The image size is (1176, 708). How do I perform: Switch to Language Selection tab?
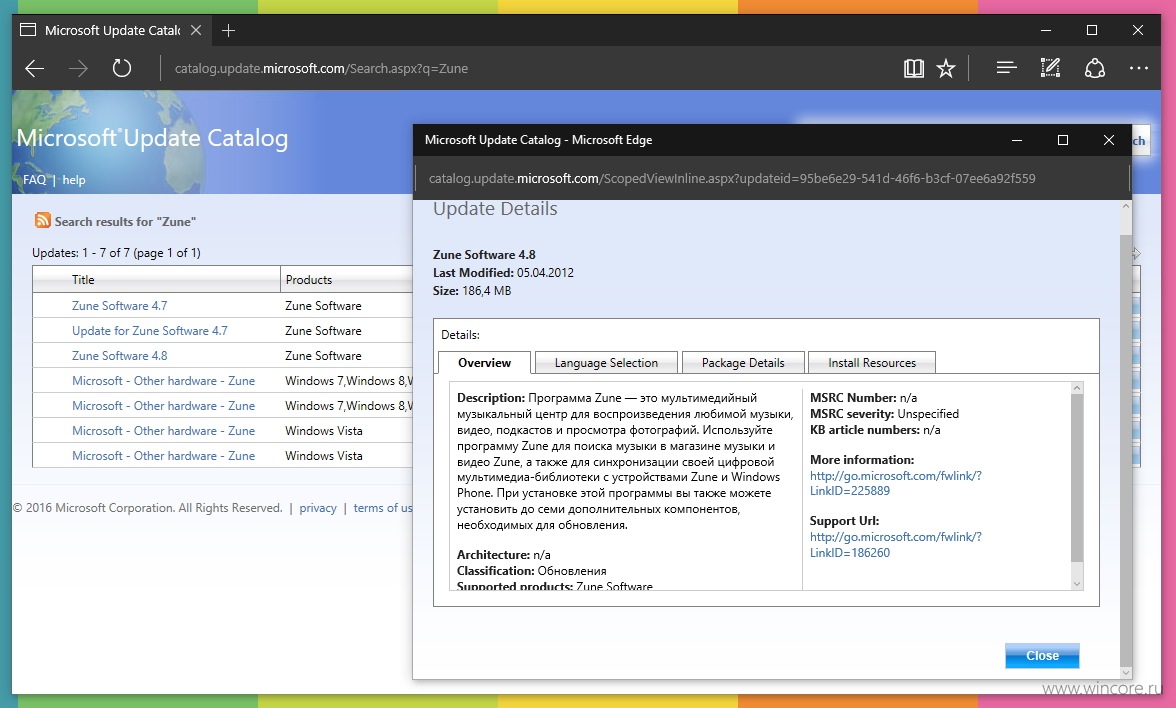[606, 362]
